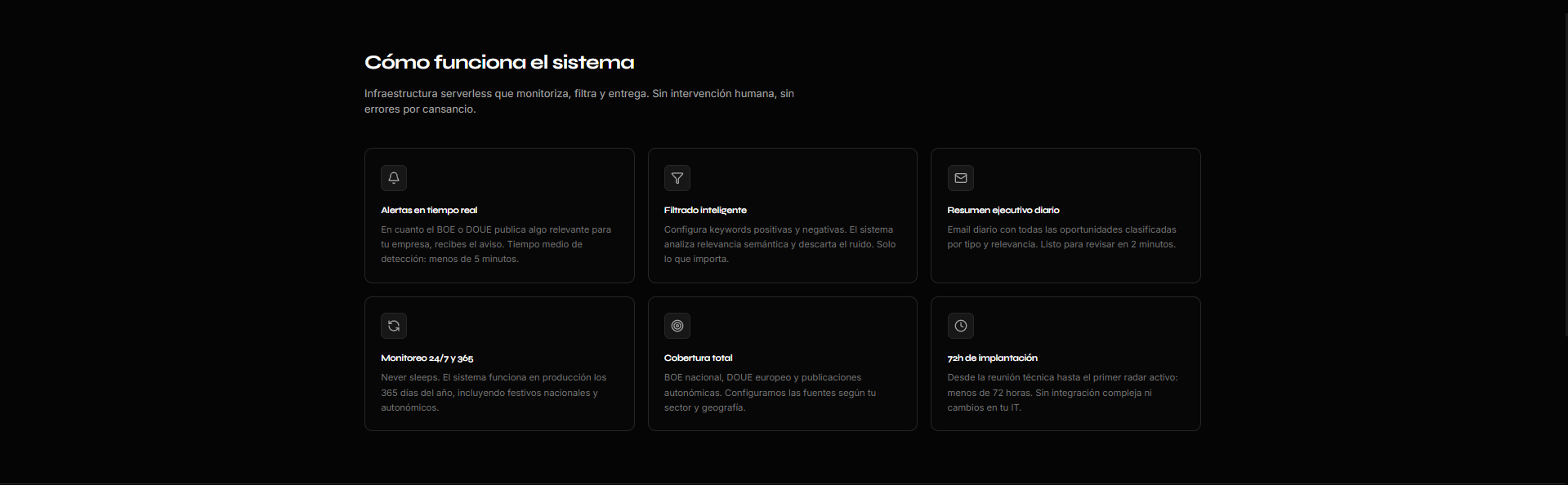Click description beginning En cuanto el BOE o DOUE
The width and height of the screenshot is (1568, 485).
coord(496,244)
